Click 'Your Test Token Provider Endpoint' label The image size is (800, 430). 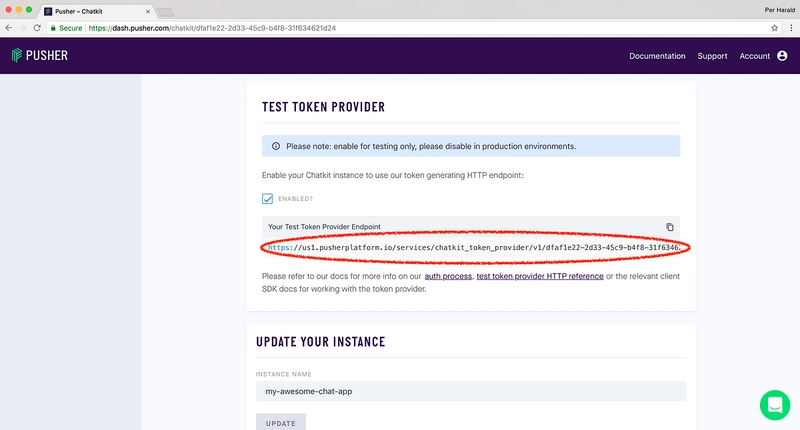pyautogui.click(x=324, y=226)
